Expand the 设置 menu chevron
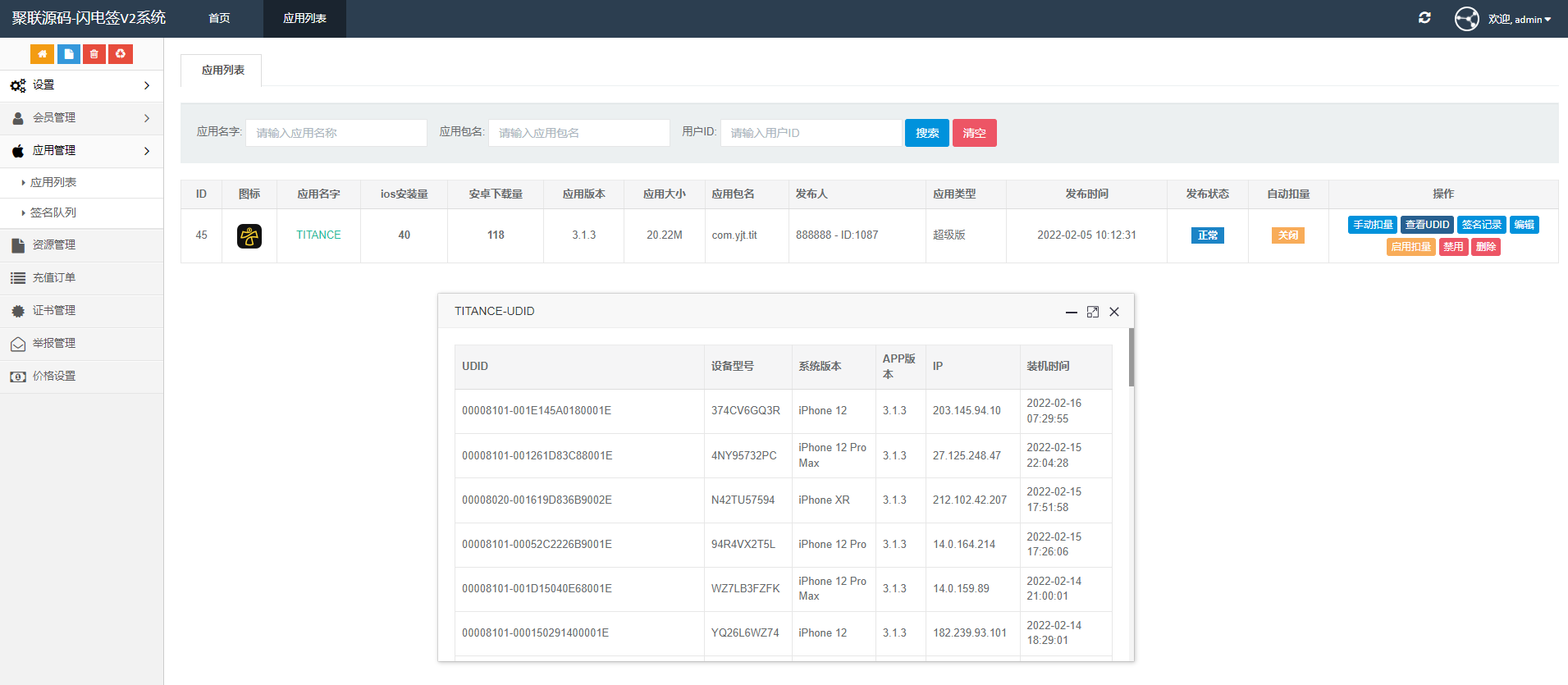 pos(147,85)
